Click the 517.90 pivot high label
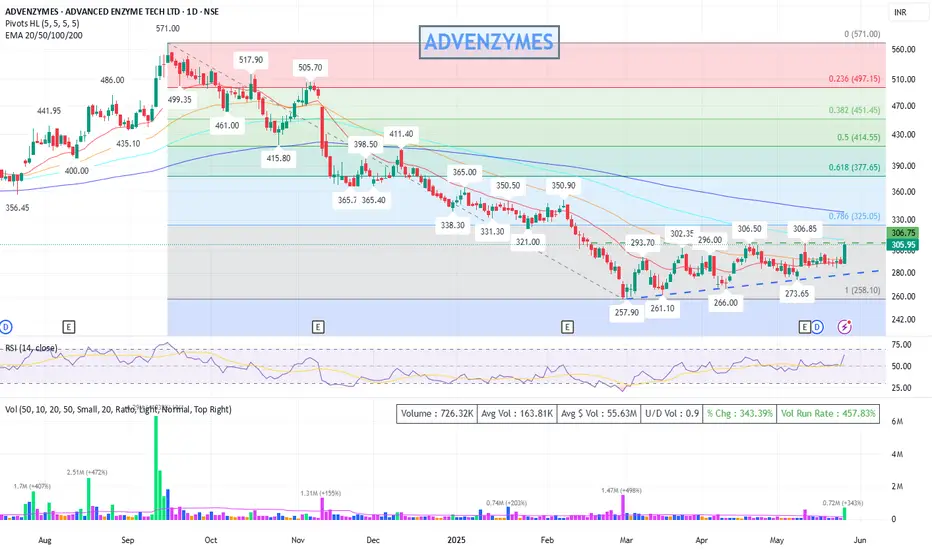This screenshot has width=932, height=550. click(x=251, y=59)
